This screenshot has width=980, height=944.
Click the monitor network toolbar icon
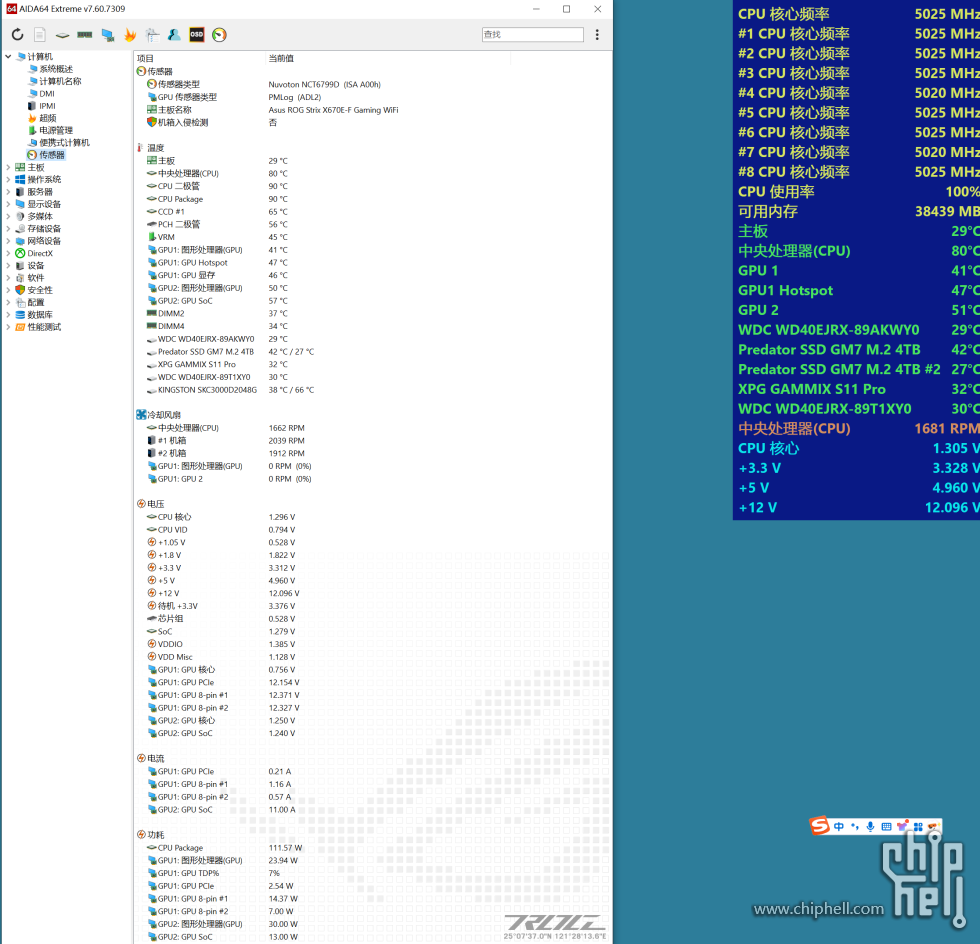tap(108, 35)
